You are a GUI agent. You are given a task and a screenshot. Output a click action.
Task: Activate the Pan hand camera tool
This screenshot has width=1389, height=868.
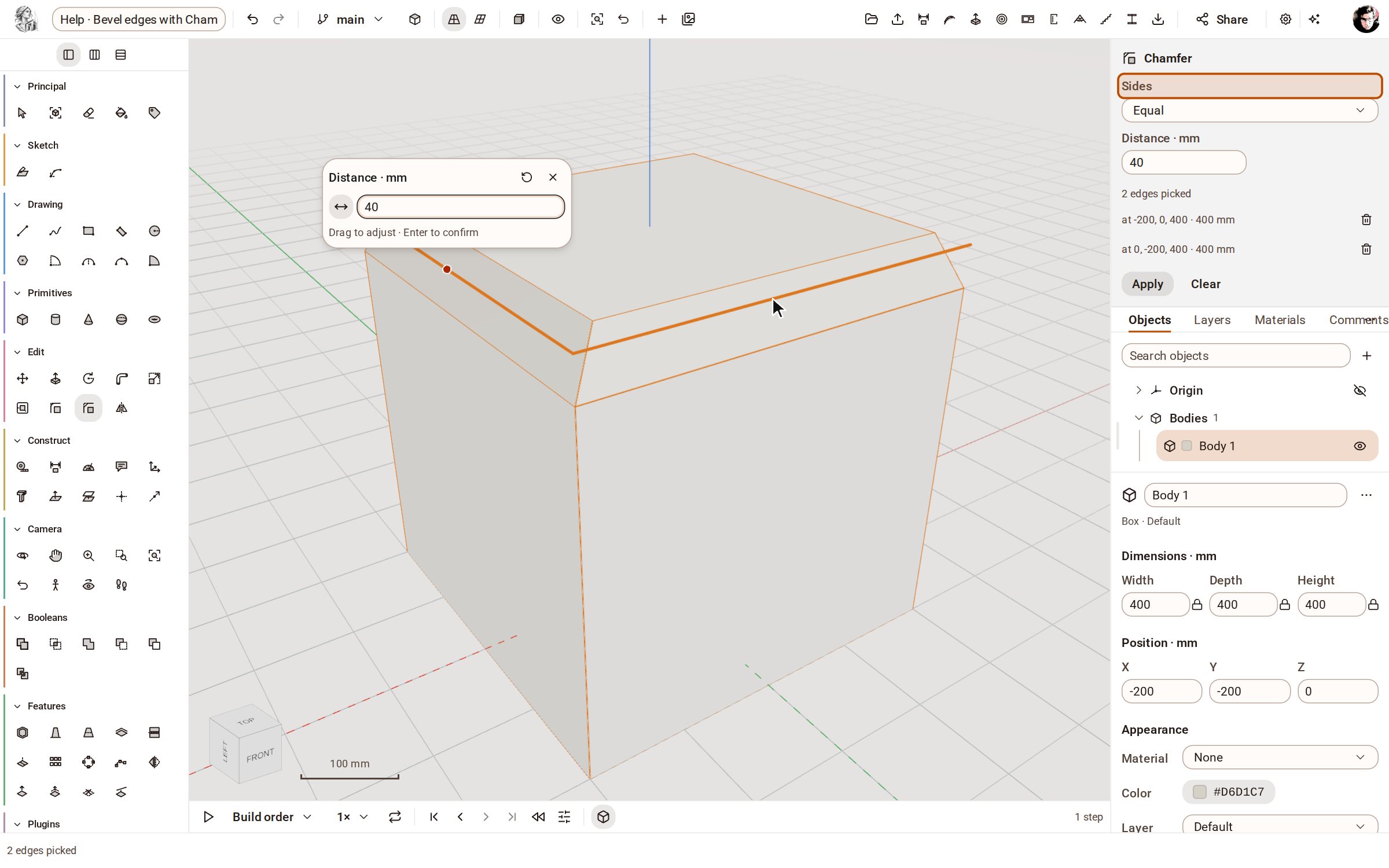click(56, 556)
